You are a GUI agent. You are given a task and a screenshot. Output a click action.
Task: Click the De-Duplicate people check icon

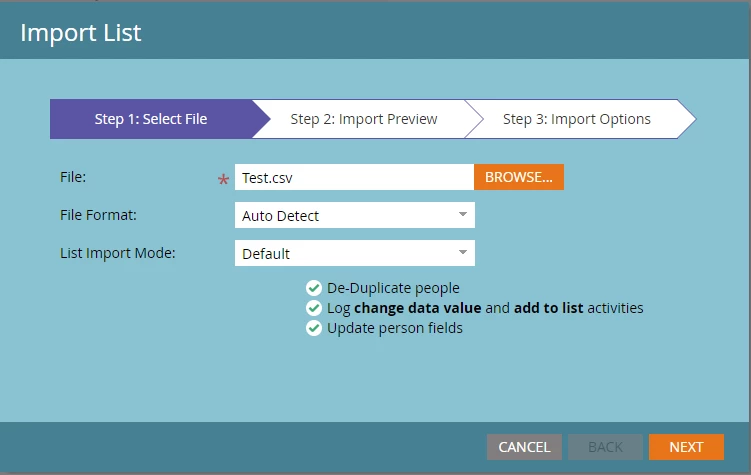pyautogui.click(x=314, y=288)
